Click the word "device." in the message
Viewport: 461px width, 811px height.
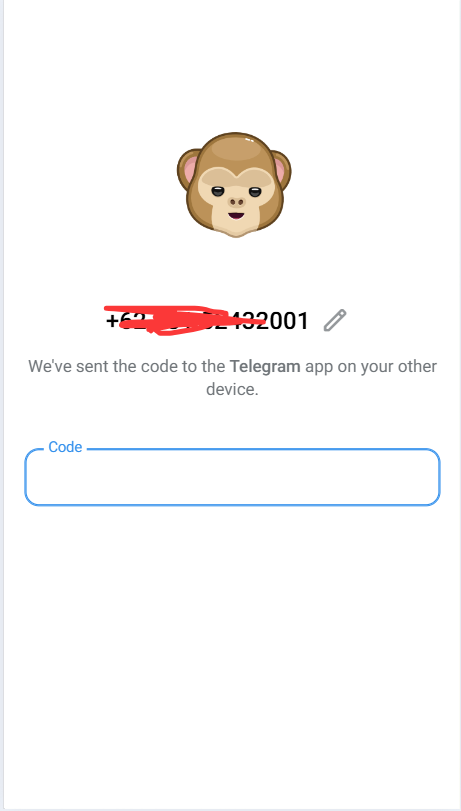click(x=232, y=389)
